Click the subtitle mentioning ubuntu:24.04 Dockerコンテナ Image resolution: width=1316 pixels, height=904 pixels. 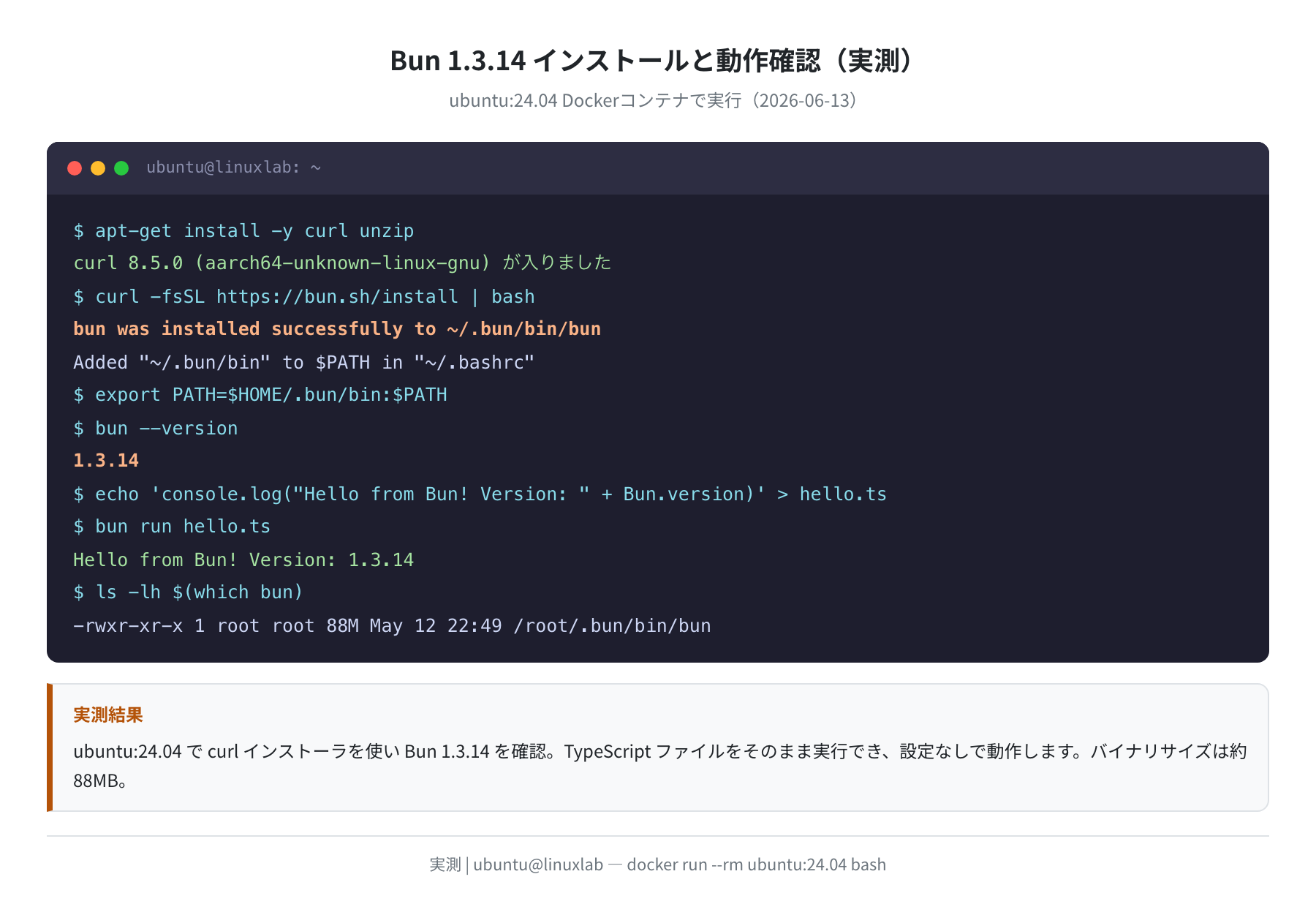click(653, 100)
